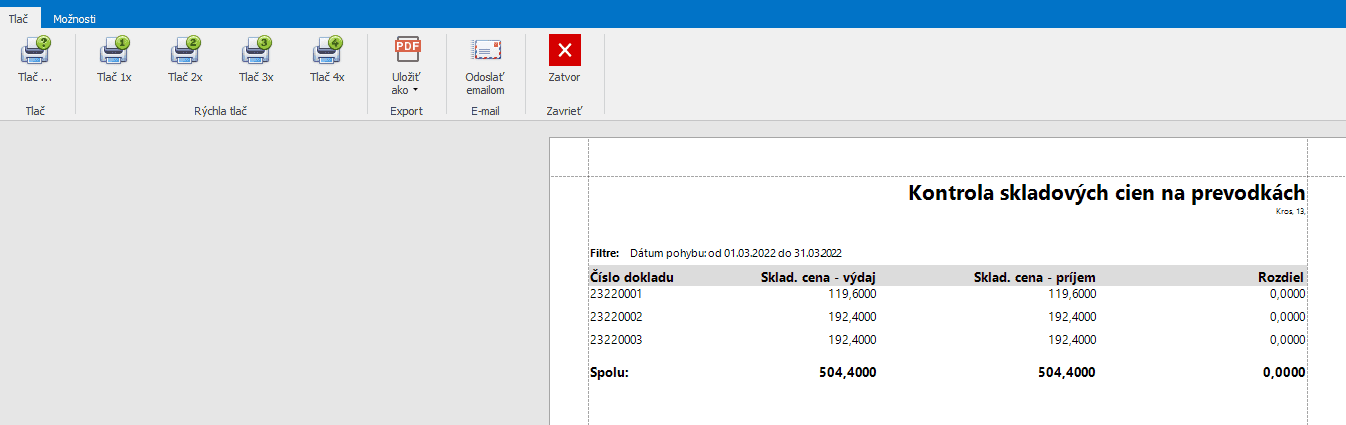This screenshot has height=425, width=1346.
Task: Select the Tlač 3x quick print icon
Action: [x=256, y=50]
